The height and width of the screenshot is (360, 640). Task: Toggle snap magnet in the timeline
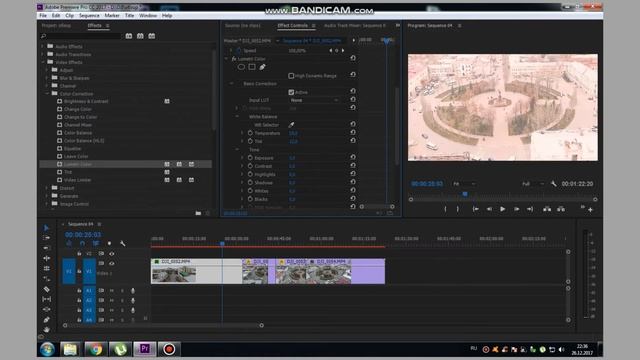pos(82,244)
